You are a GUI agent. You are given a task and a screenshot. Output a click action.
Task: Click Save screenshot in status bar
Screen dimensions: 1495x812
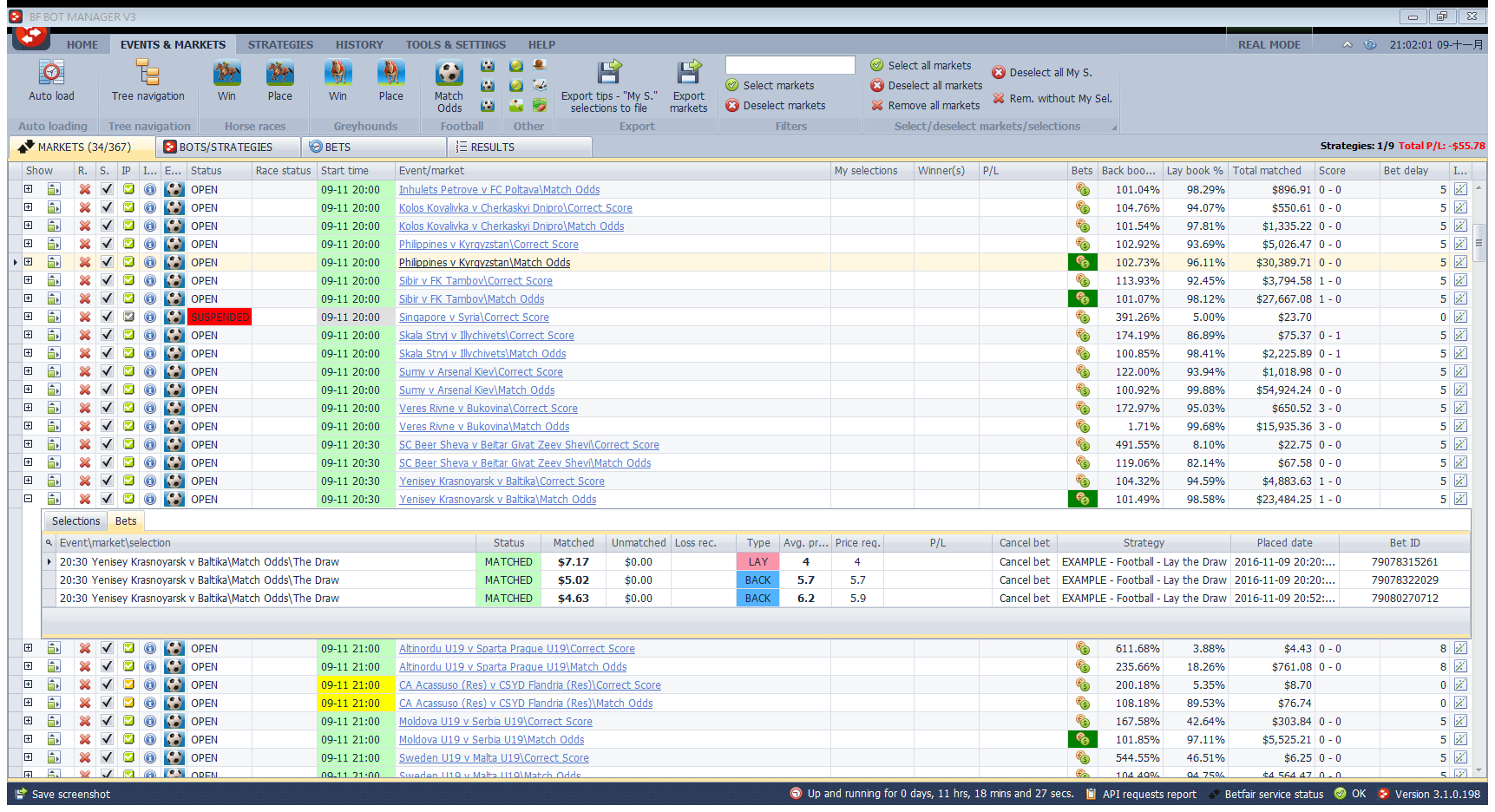tap(62, 794)
